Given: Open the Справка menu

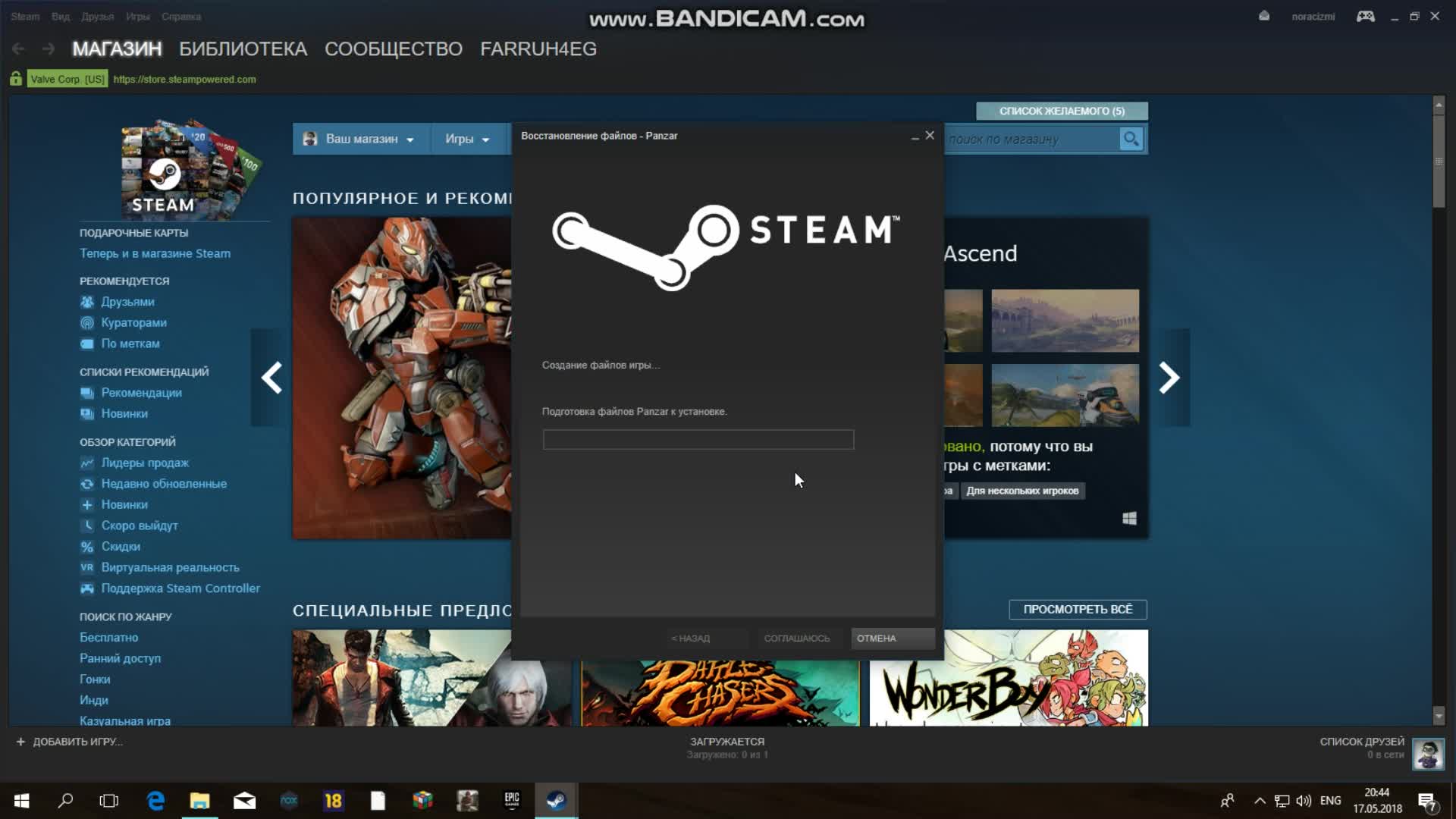Looking at the screenshot, I should pos(181,16).
